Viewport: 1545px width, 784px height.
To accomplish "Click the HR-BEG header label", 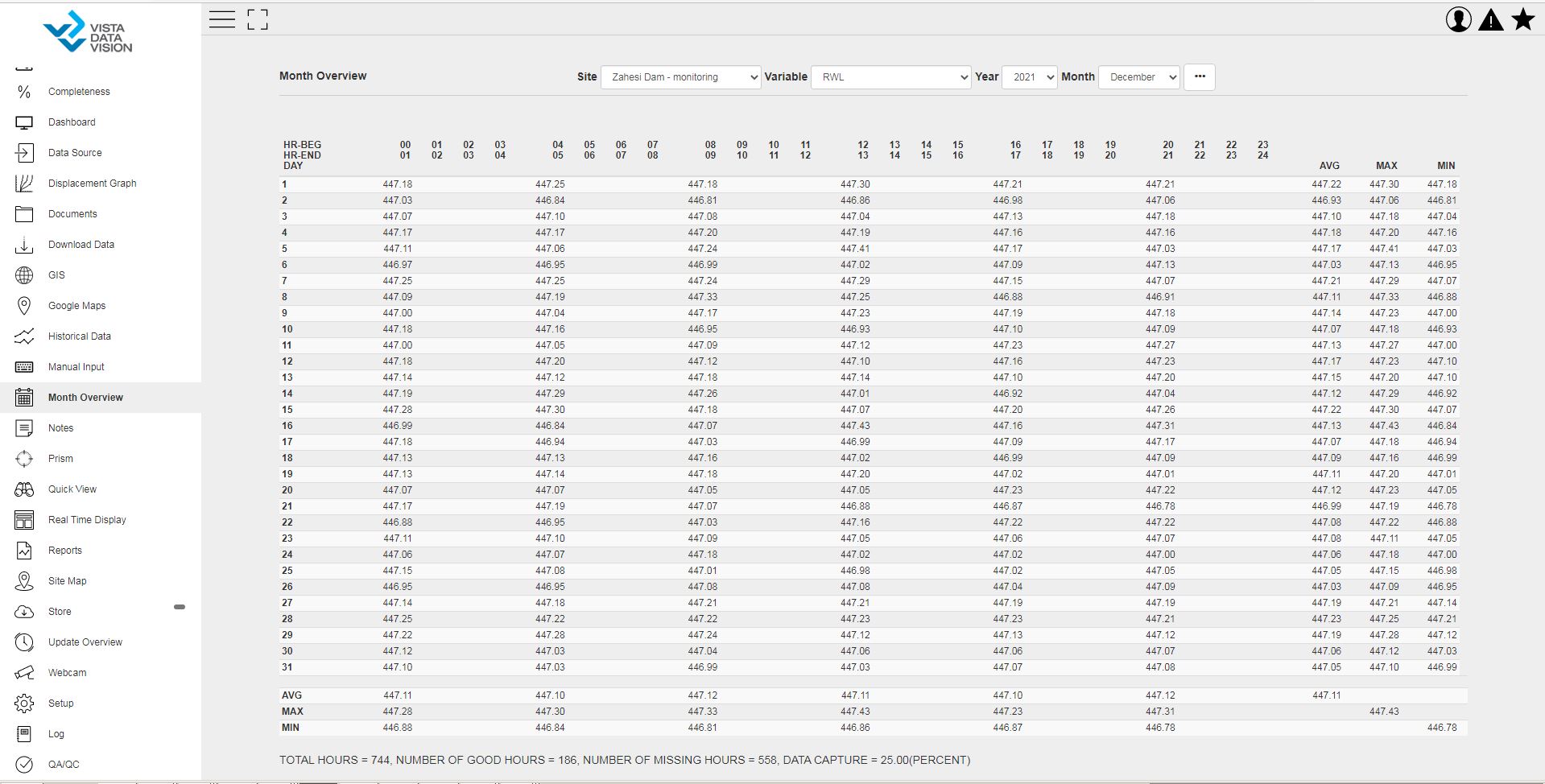I will 302,145.
